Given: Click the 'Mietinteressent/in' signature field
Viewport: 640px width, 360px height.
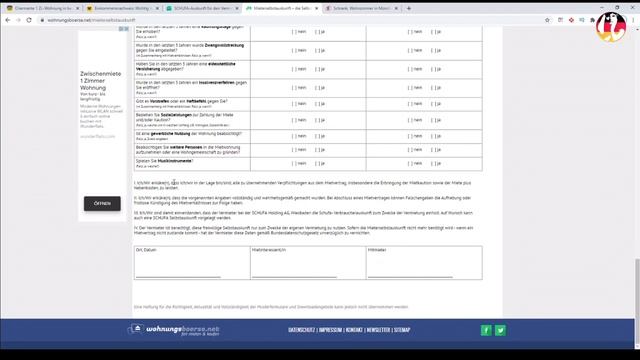Looking at the screenshot, I should click(308, 262).
